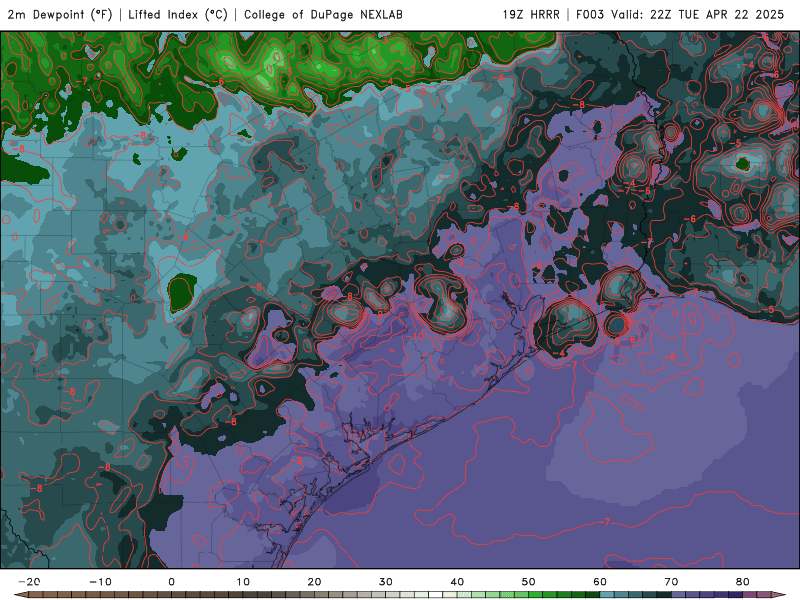
Task: Click the 80 label on the color scale
Action: click(743, 582)
